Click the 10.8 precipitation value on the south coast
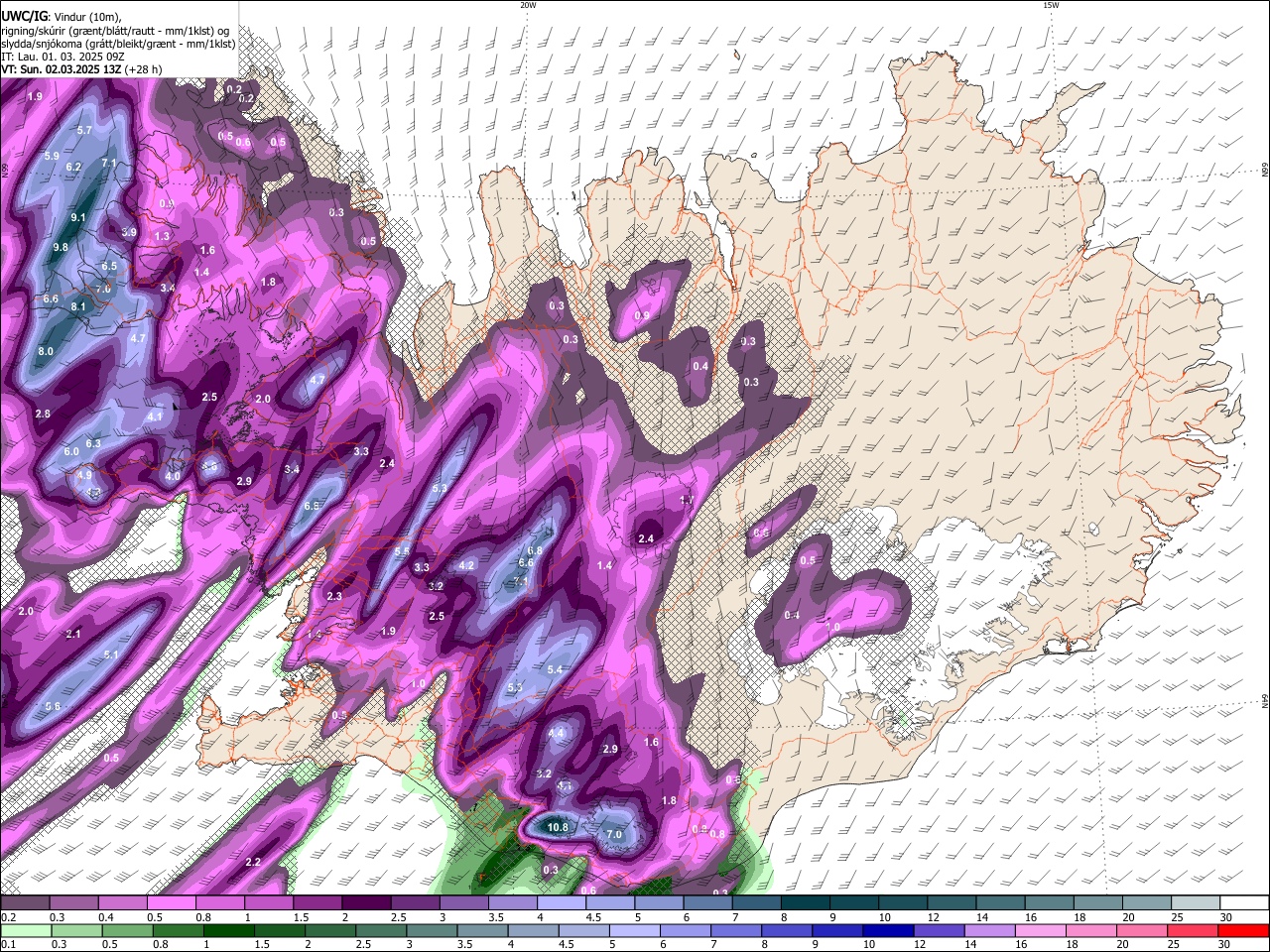This screenshot has height=952, width=1270. [559, 827]
